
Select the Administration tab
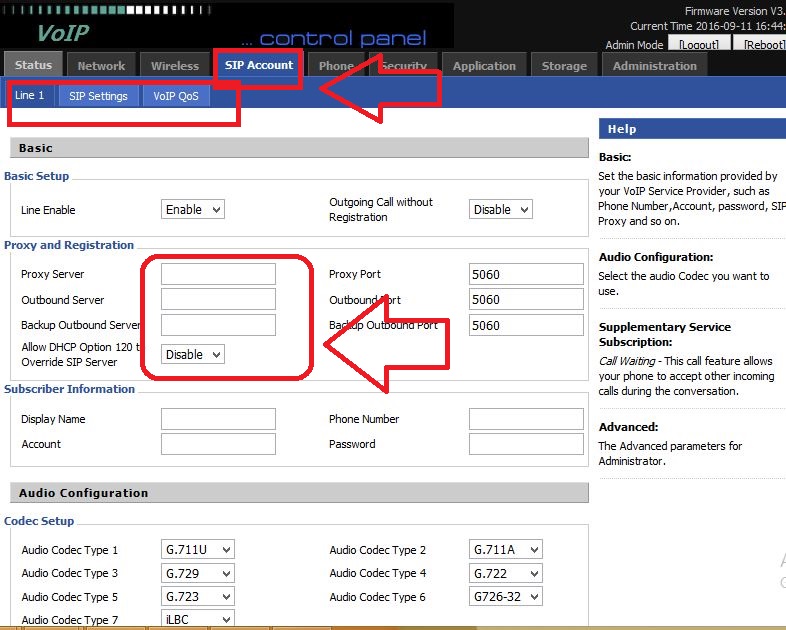[x=654, y=66]
